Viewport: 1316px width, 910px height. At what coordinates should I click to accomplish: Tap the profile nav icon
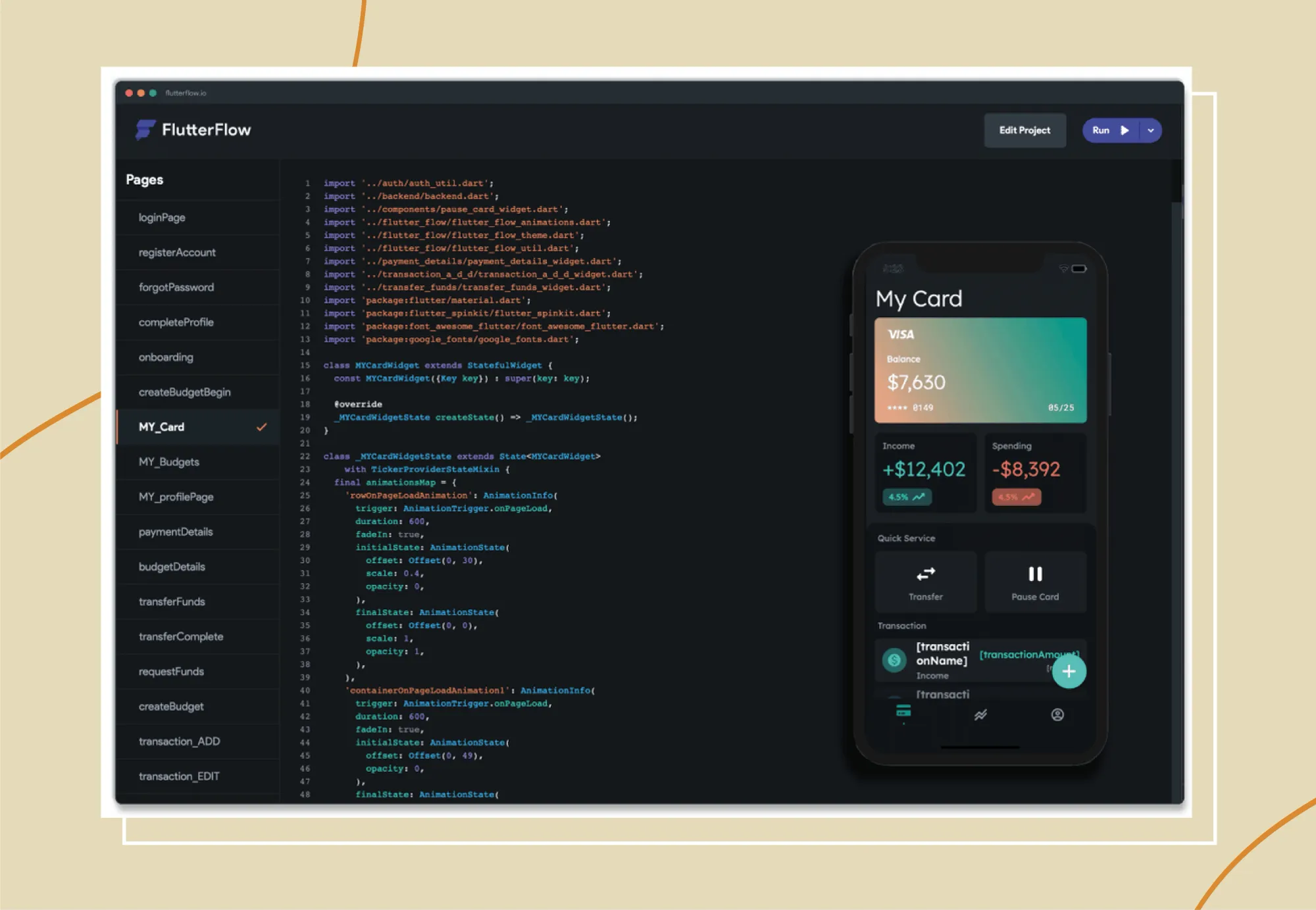(1057, 715)
